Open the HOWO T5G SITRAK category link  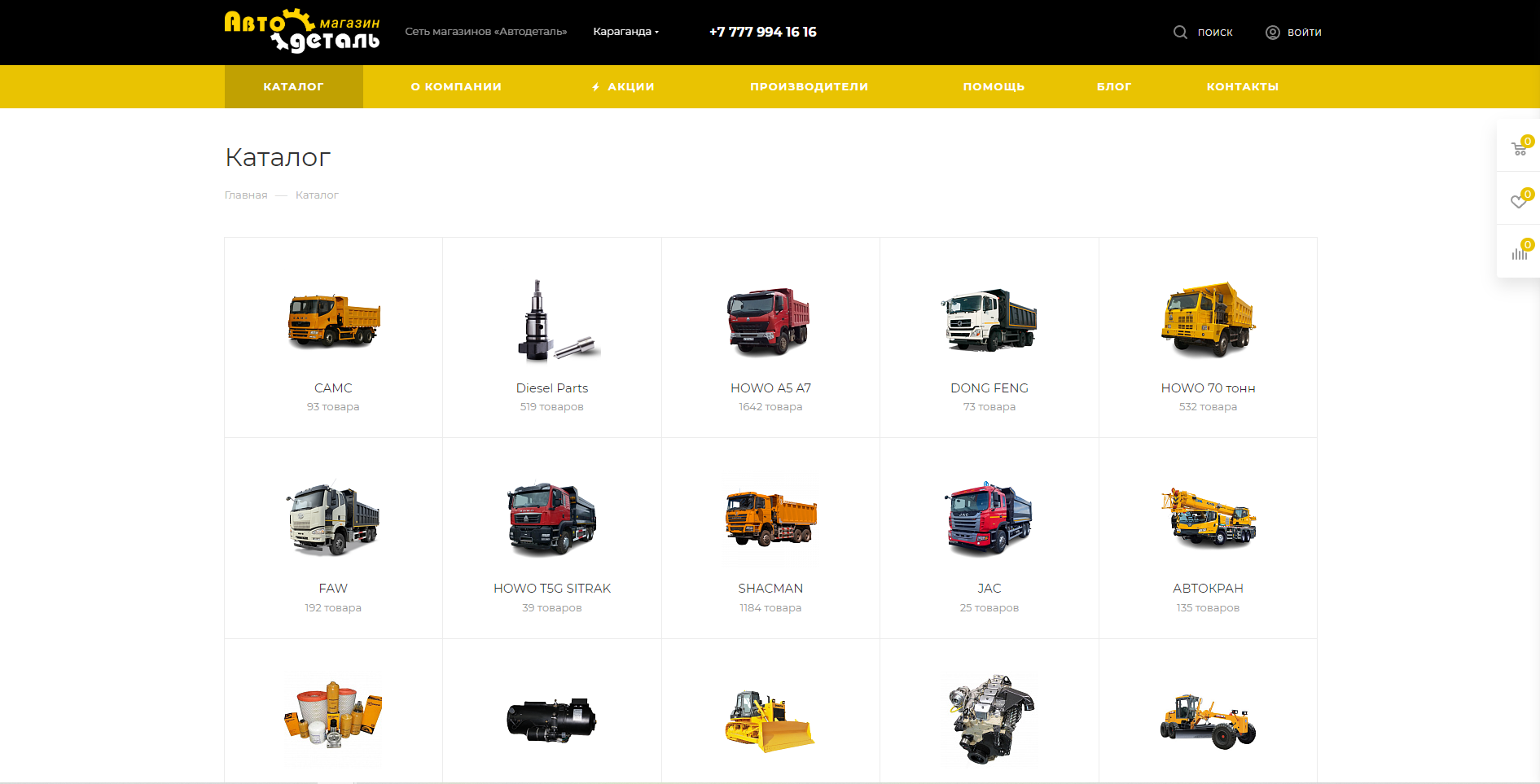(x=552, y=589)
